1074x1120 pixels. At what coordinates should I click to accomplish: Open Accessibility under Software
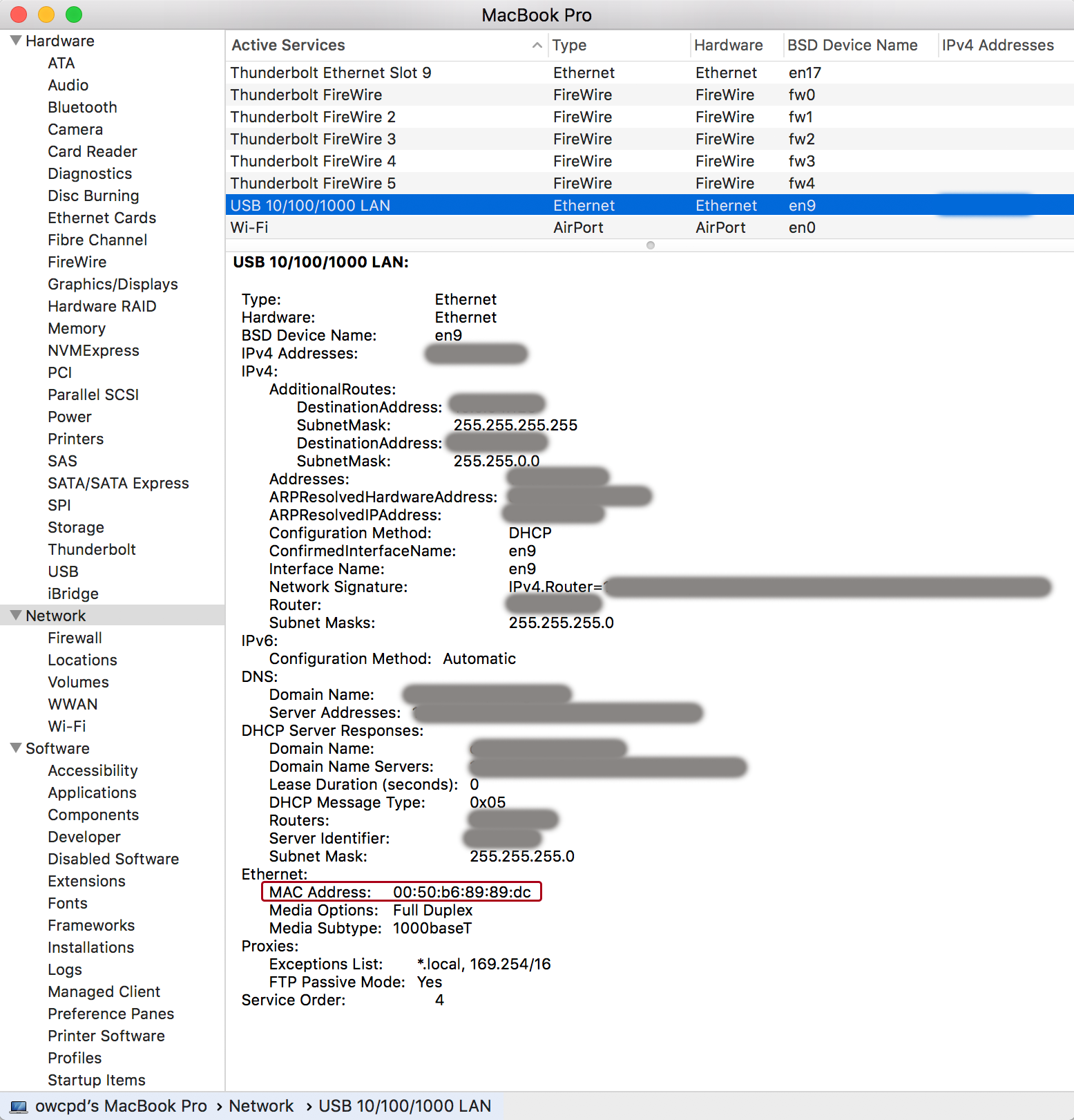(x=93, y=770)
